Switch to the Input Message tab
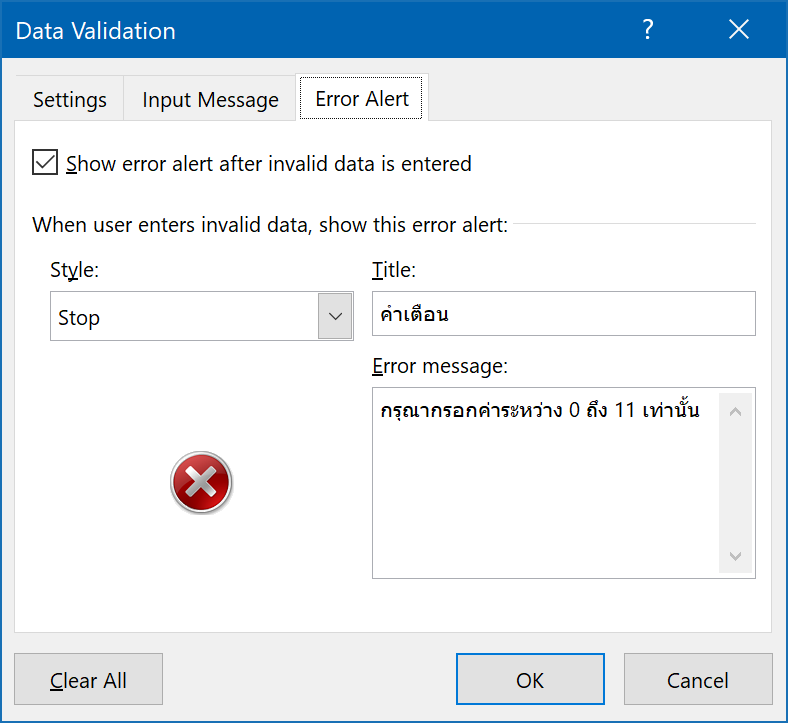This screenshot has height=723, width=788. click(210, 99)
